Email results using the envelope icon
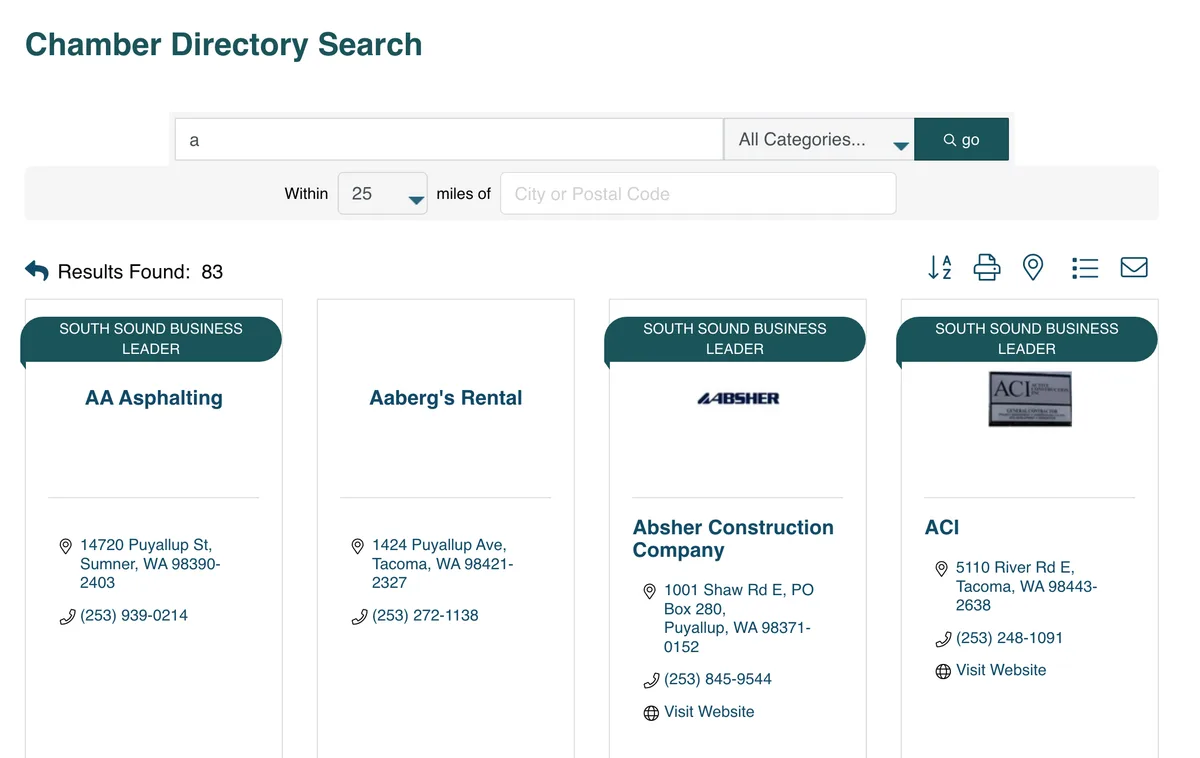Viewport: 1200px width, 758px height. tap(1134, 268)
